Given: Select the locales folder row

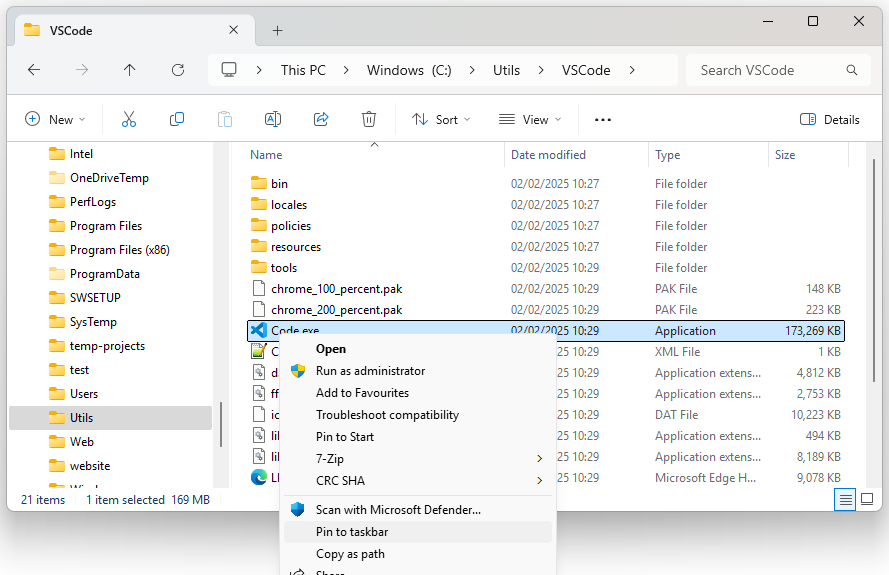Looking at the screenshot, I should [x=546, y=205].
